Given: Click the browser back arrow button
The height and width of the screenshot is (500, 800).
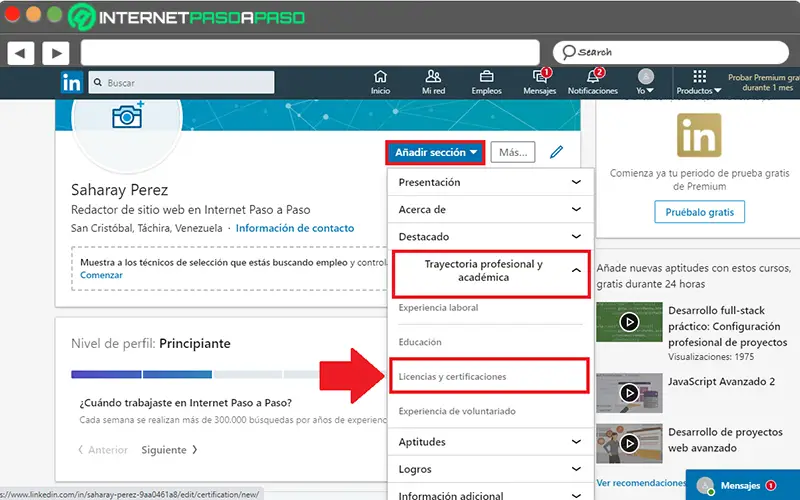Looking at the screenshot, I should pyautogui.click(x=20, y=53).
